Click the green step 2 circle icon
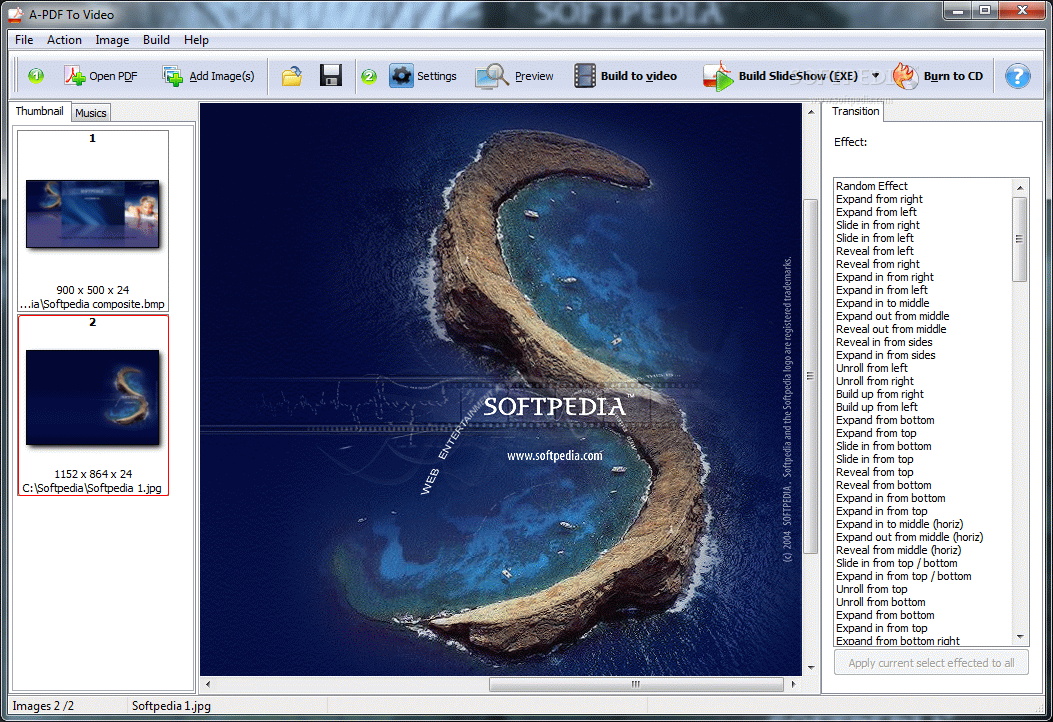Screen dimensions: 1053x722 pyautogui.click(x=369, y=76)
